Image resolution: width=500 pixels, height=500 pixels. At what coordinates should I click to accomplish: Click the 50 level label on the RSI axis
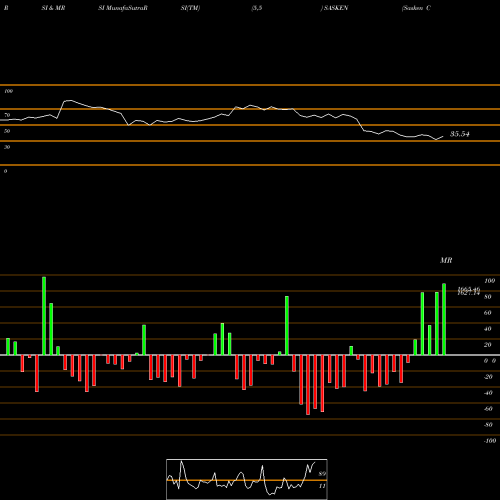pyautogui.click(x=7, y=131)
